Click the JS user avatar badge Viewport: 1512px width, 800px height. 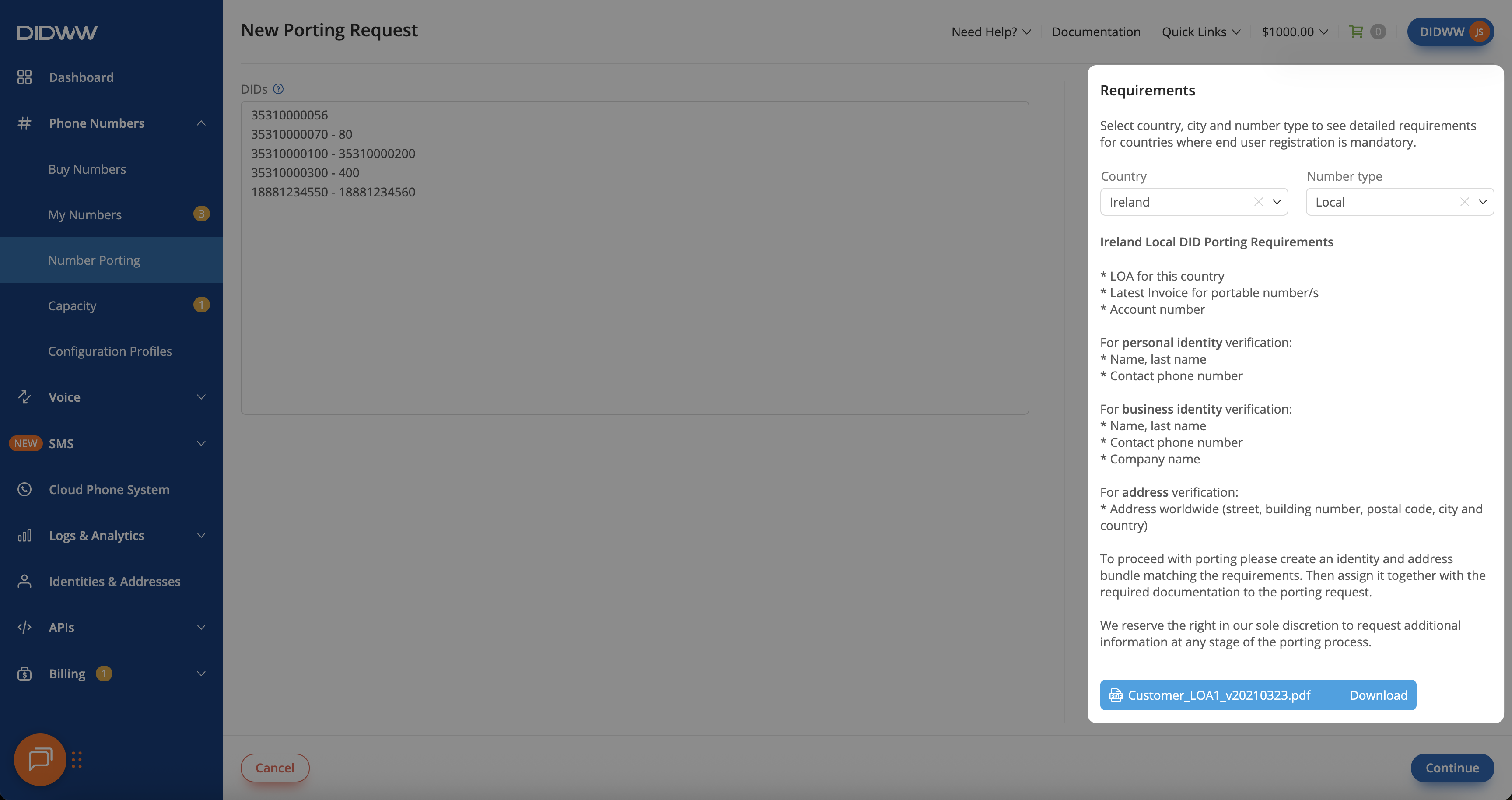pyautogui.click(x=1479, y=32)
